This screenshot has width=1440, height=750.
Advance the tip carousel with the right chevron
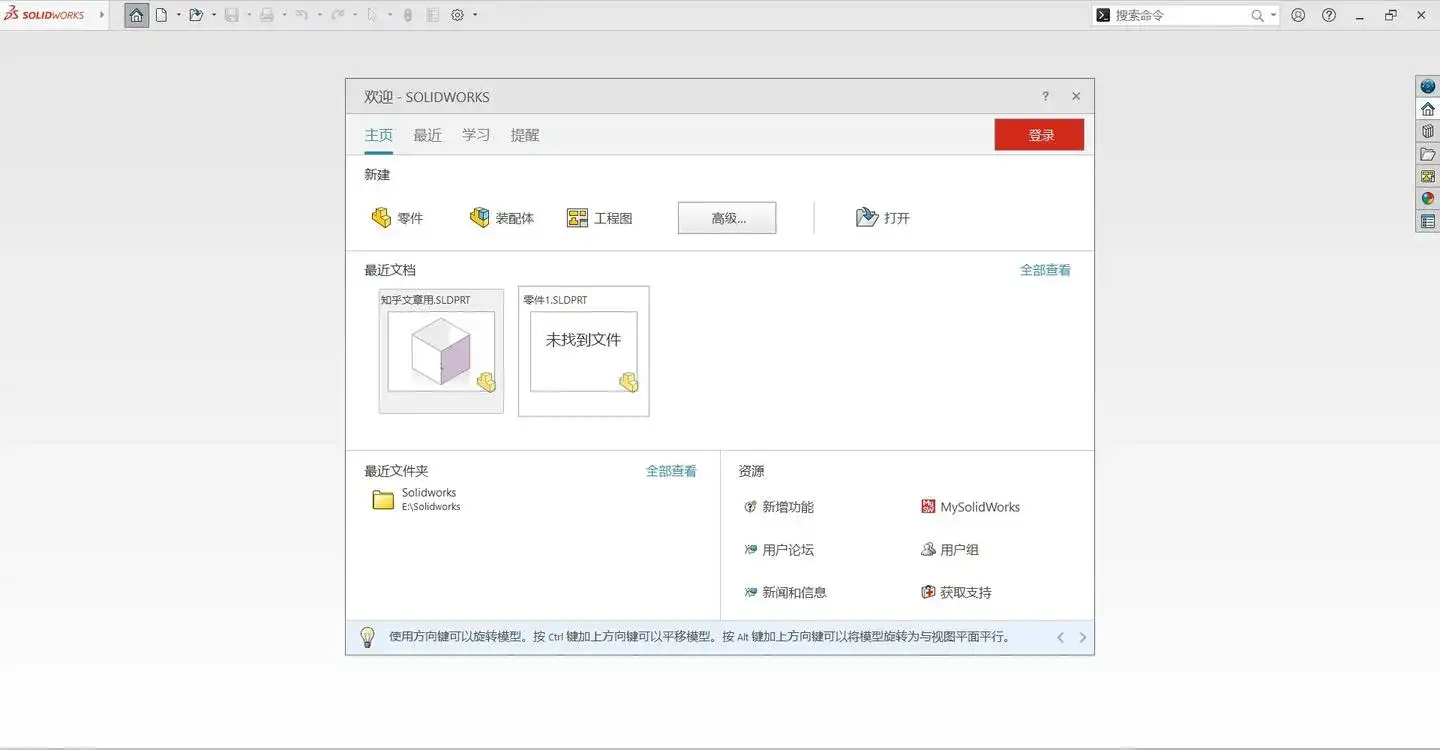(x=1083, y=637)
